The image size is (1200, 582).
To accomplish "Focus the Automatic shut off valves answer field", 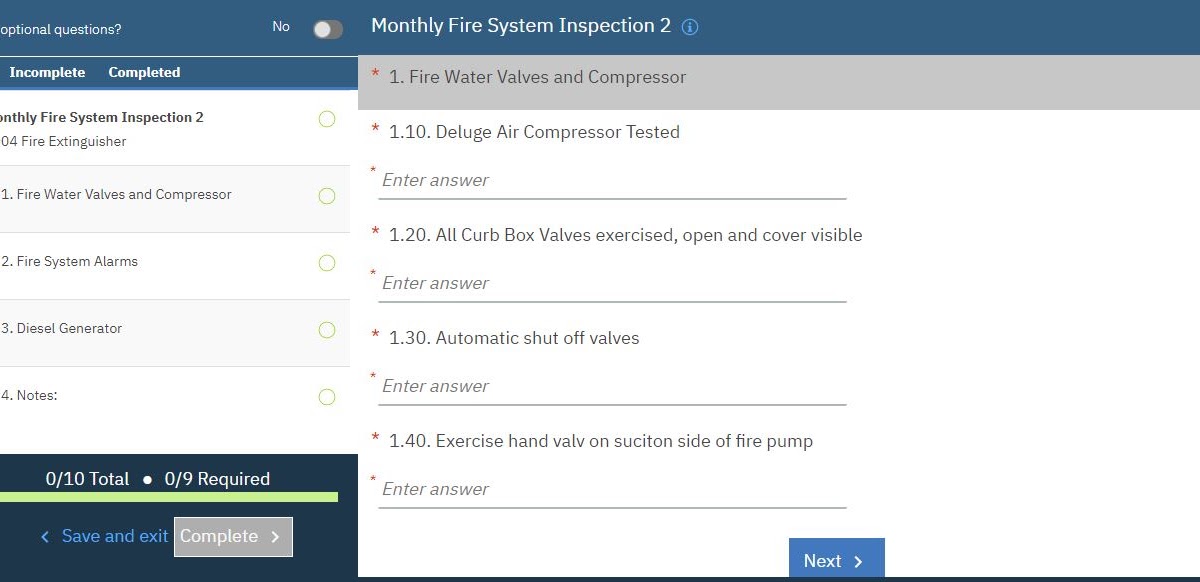I will pos(611,387).
